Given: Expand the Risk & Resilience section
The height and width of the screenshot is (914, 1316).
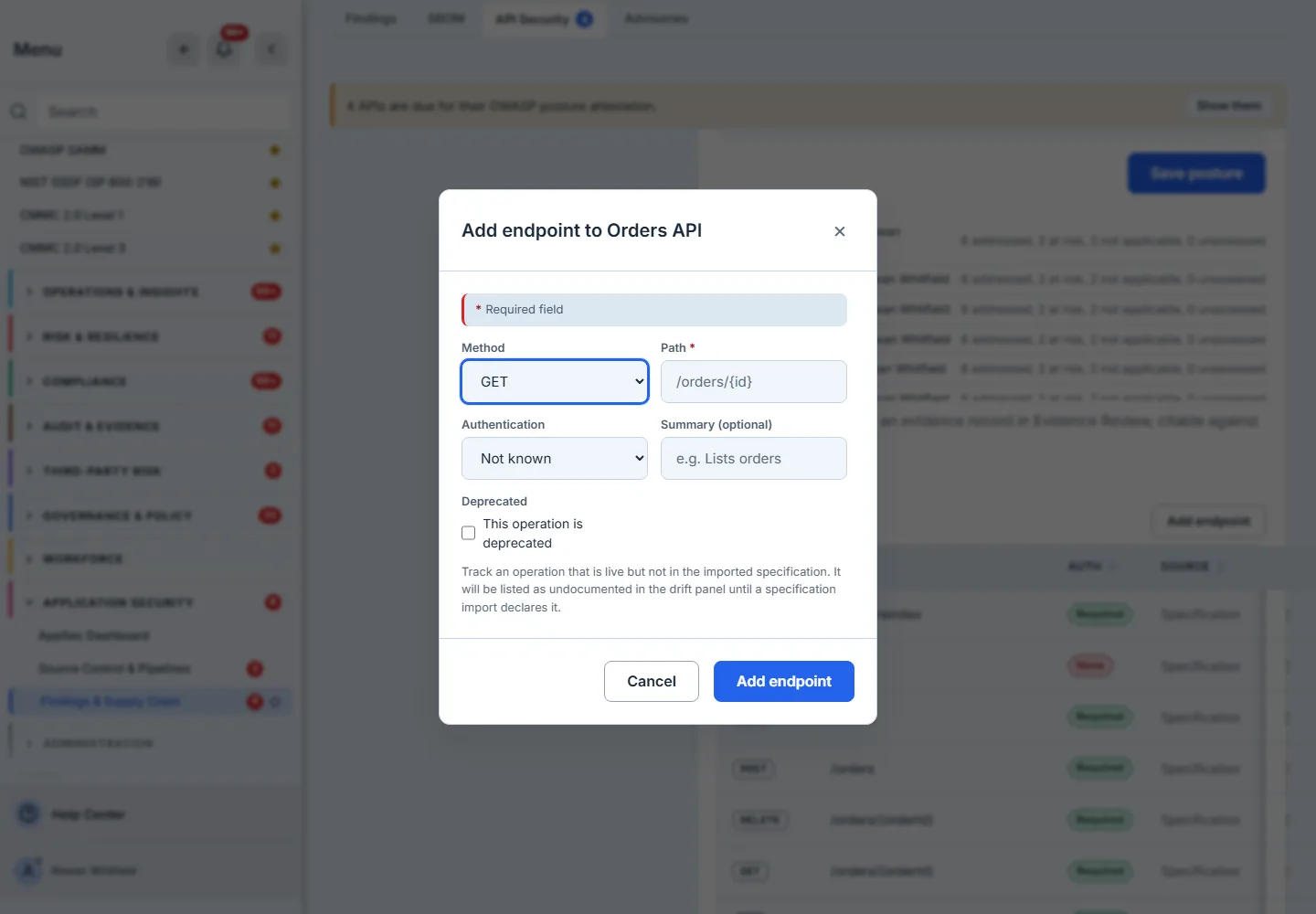Looking at the screenshot, I should (x=151, y=336).
